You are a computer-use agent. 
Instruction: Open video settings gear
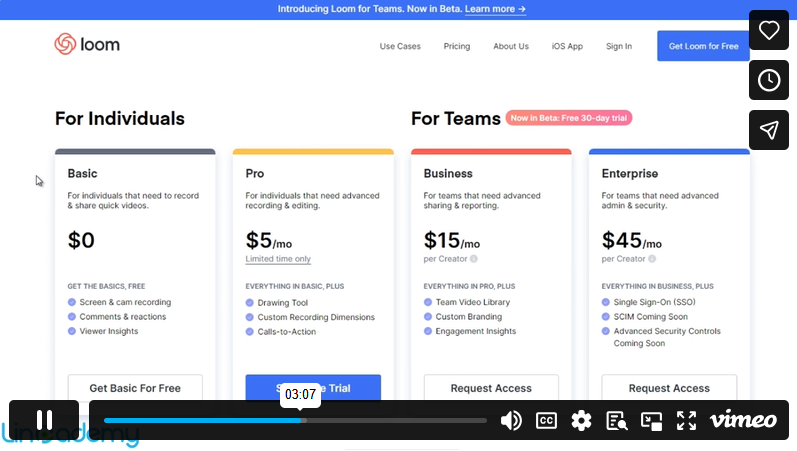click(581, 420)
